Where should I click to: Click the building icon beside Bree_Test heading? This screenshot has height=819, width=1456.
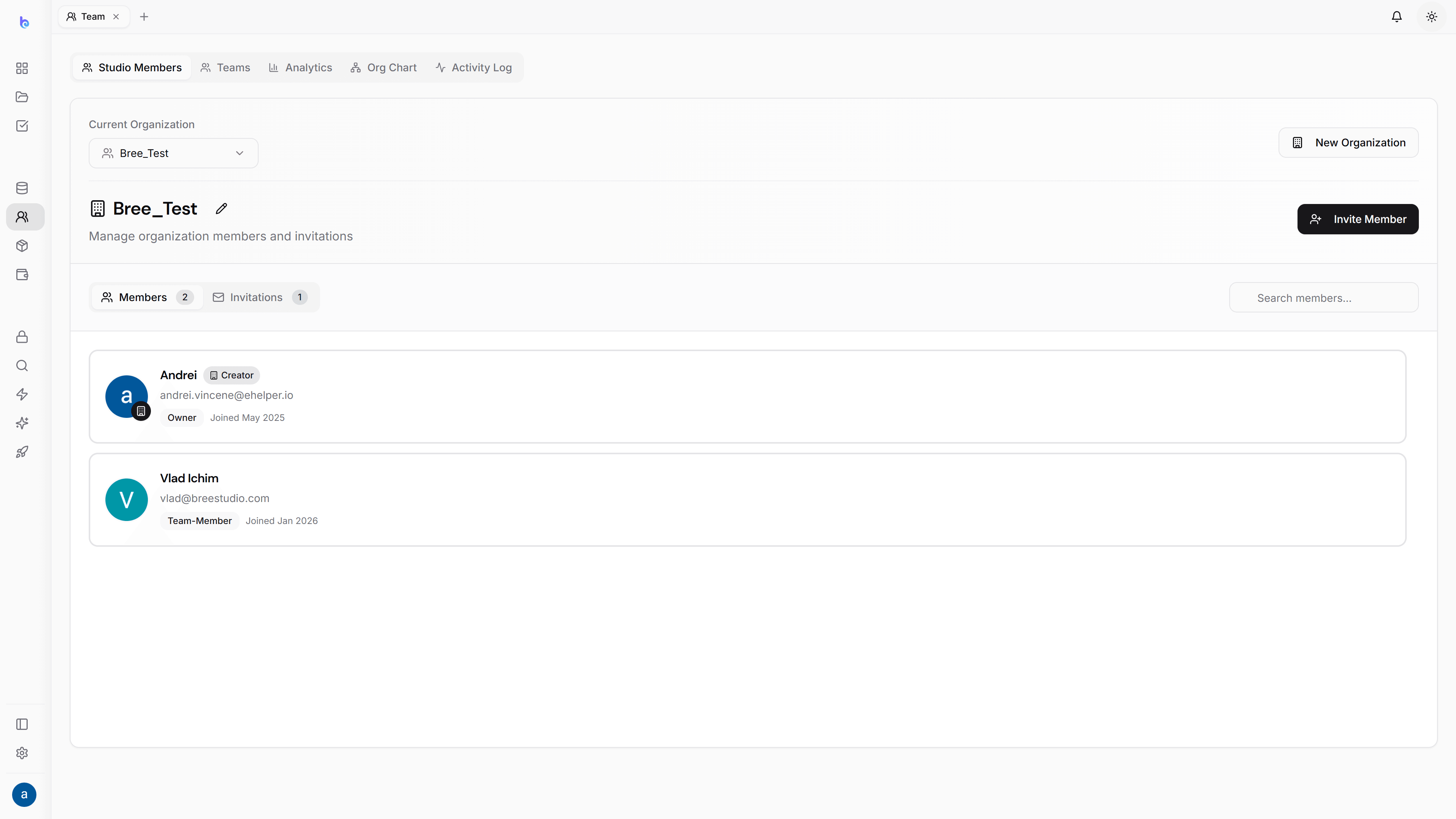tap(98, 209)
